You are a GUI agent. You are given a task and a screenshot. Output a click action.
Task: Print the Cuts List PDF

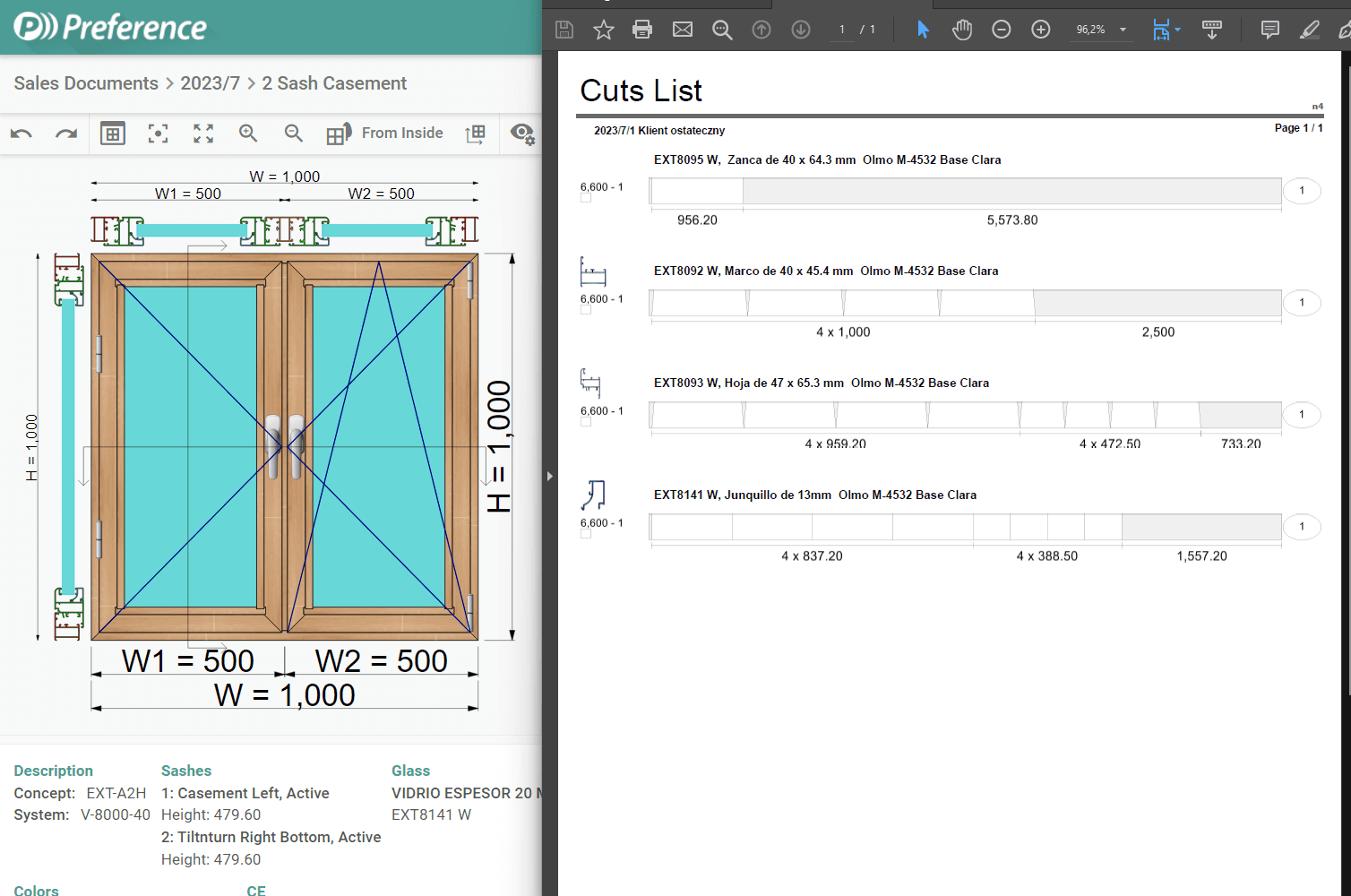coord(642,30)
